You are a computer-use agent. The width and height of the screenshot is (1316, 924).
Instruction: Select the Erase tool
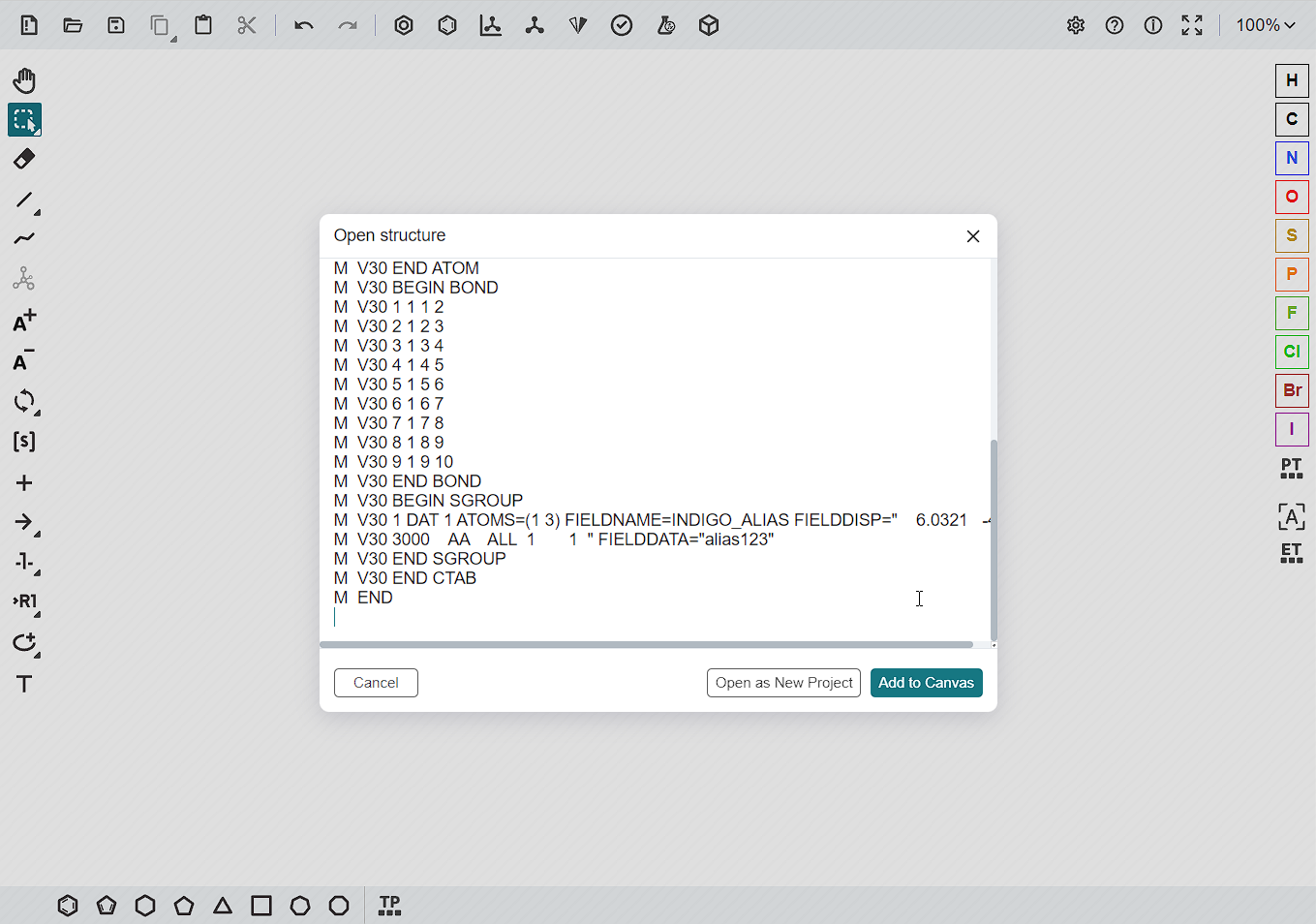(x=24, y=159)
